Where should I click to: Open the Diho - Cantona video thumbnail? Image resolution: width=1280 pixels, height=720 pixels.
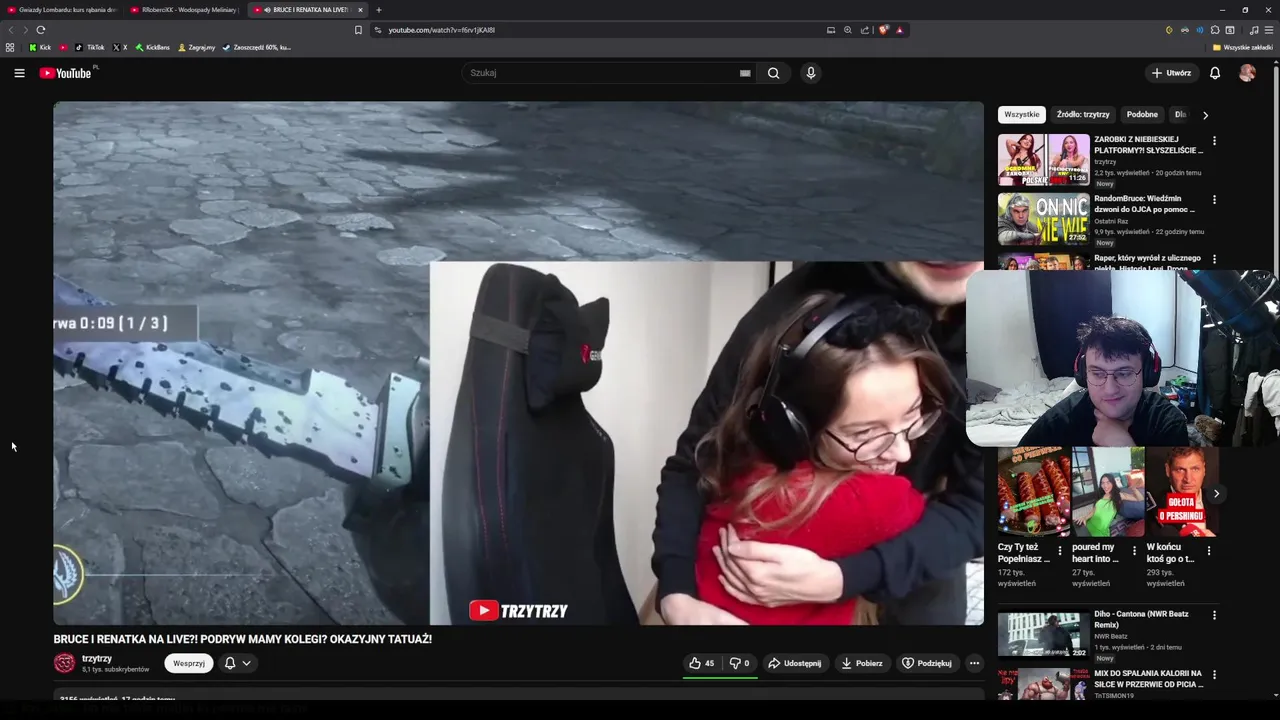tap(1043, 634)
